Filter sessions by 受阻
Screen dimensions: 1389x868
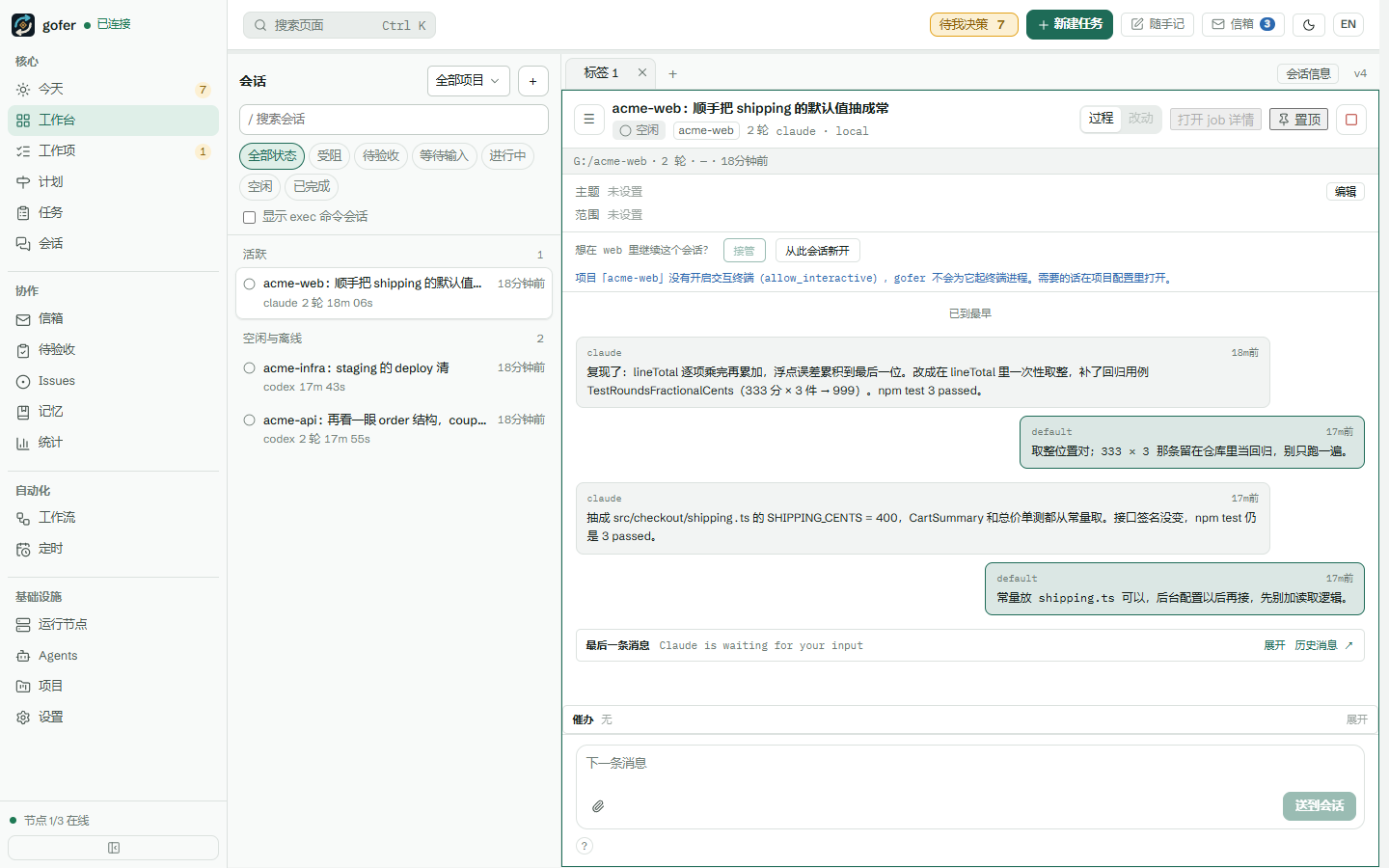click(x=330, y=156)
